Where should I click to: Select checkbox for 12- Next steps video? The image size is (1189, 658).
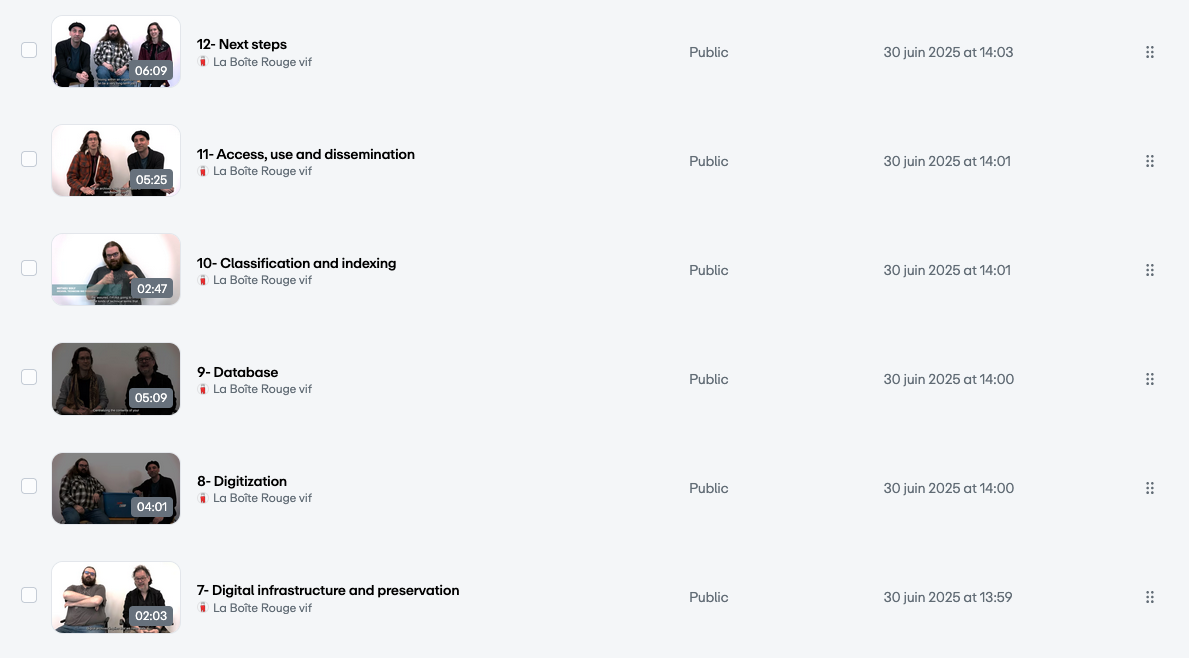pyautogui.click(x=29, y=50)
